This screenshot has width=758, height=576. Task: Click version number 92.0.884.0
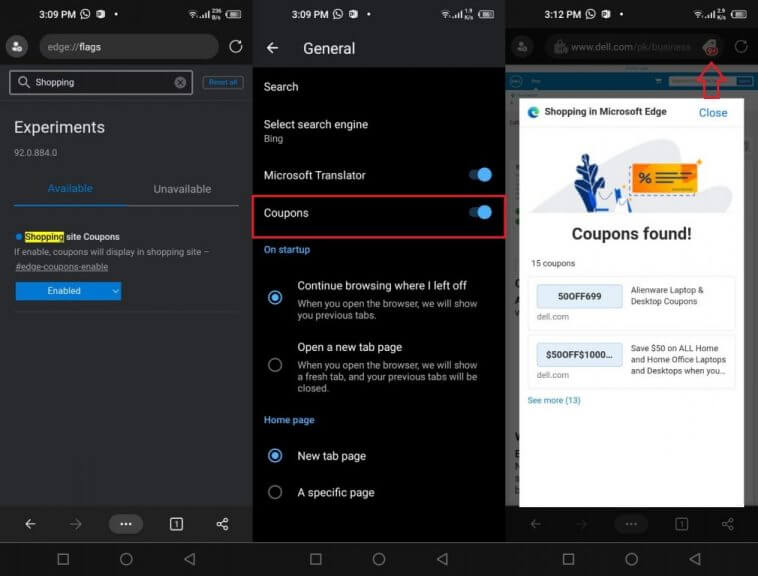(35, 153)
